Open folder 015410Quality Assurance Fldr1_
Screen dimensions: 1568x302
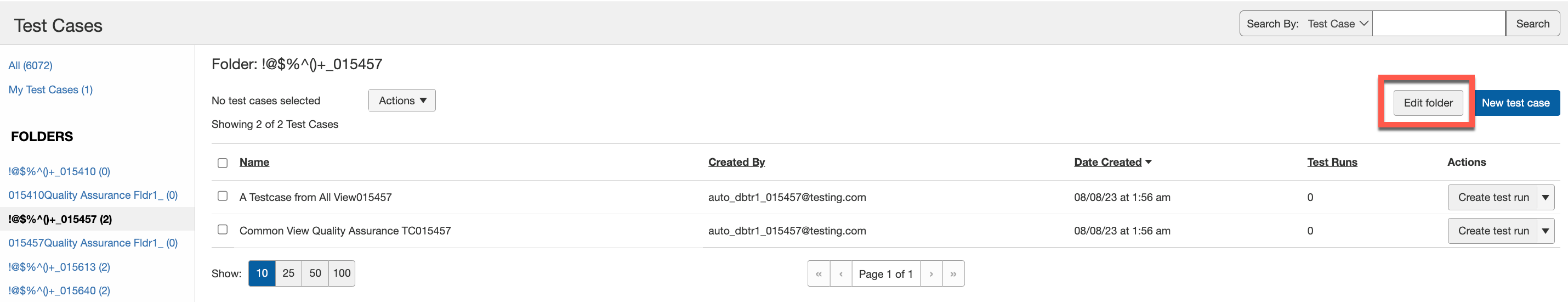(93, 195)
